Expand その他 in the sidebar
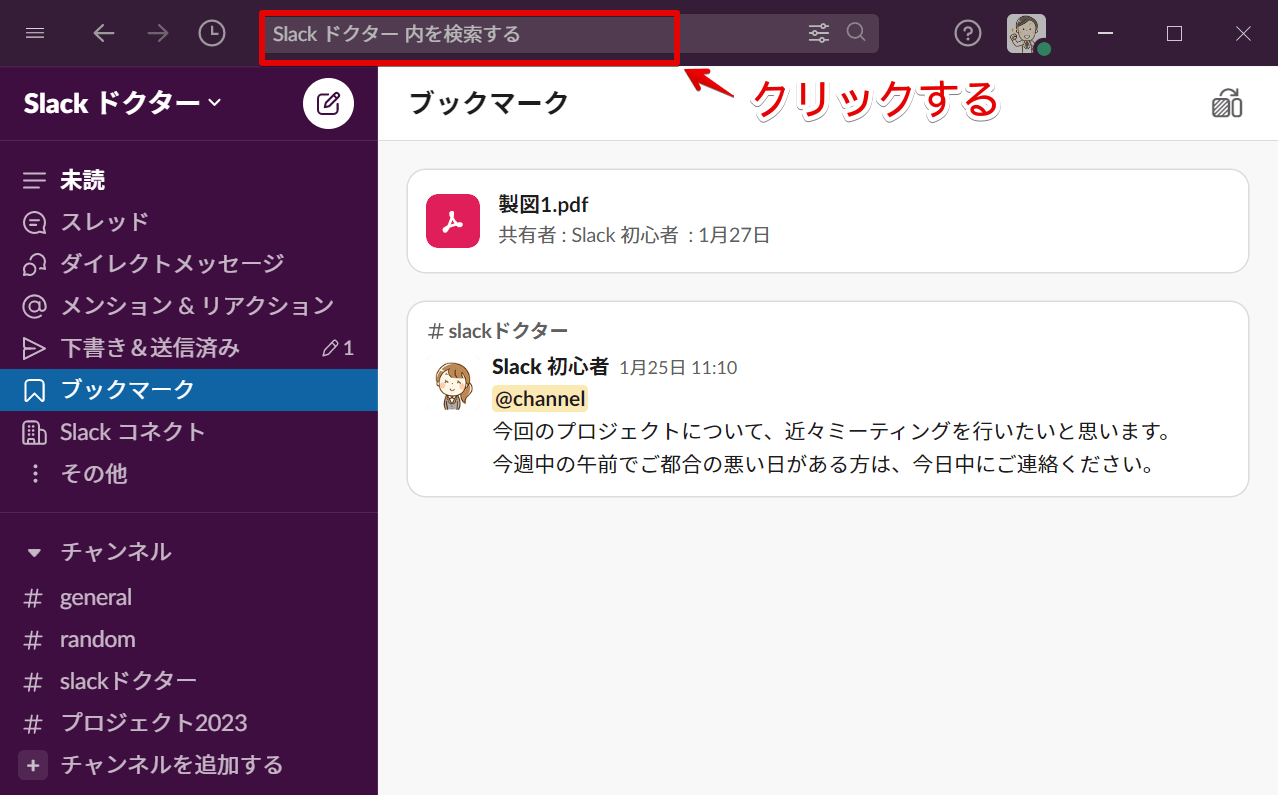Image resolution: width=1278 pixels, height=795 pixels. (96, 473)
